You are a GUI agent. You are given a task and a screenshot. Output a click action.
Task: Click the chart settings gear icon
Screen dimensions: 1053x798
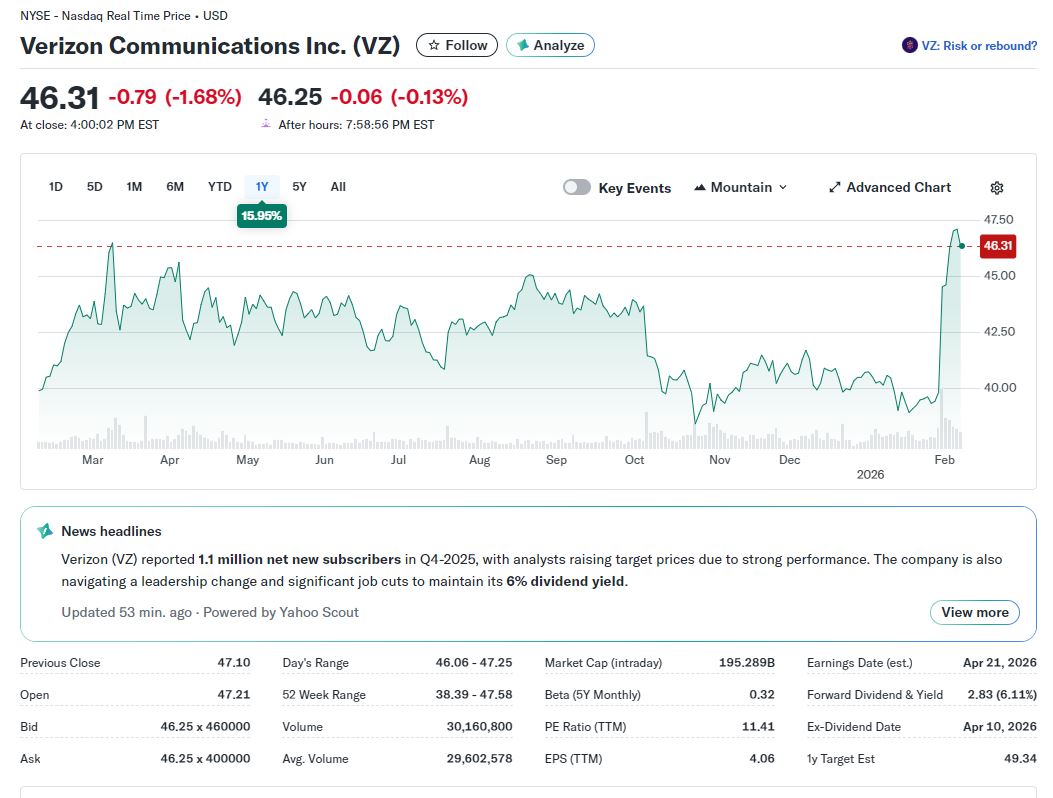tap(996, 188)
